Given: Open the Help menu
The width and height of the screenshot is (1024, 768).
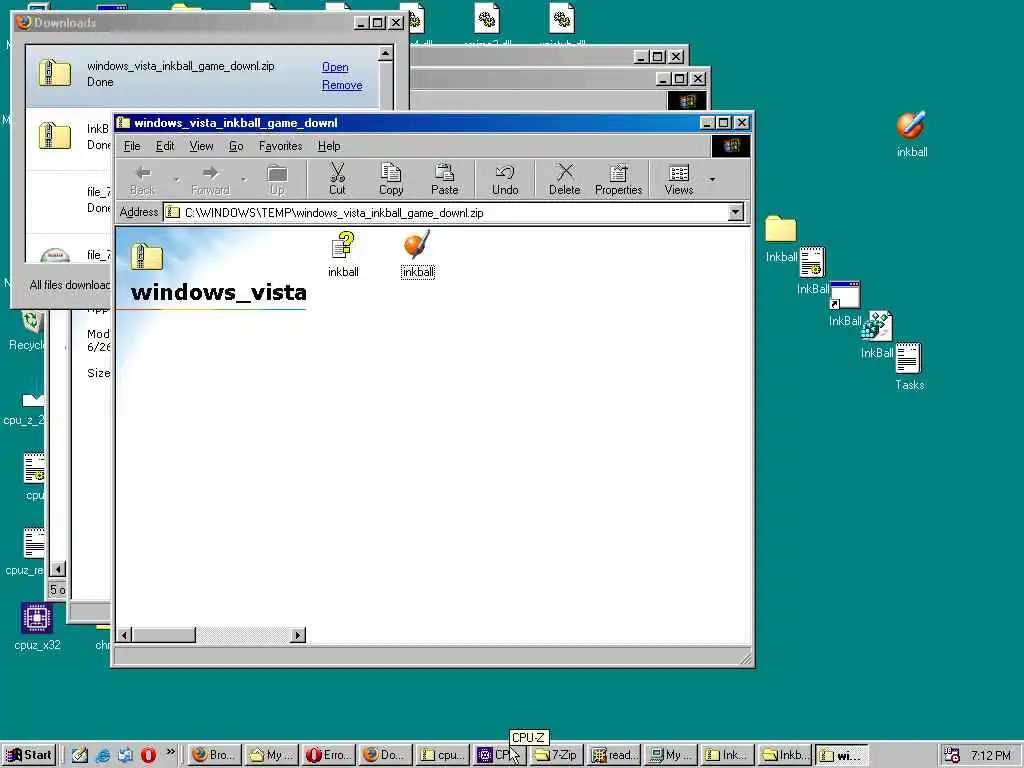Looking at the screenshot, I should coord(328,146).
